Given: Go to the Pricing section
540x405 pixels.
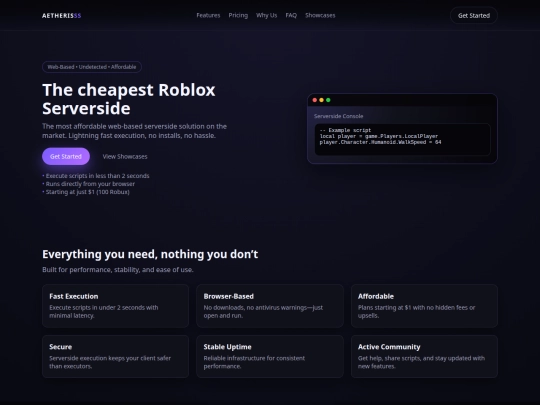Looking at the screenshot, I should coord(238,15).
